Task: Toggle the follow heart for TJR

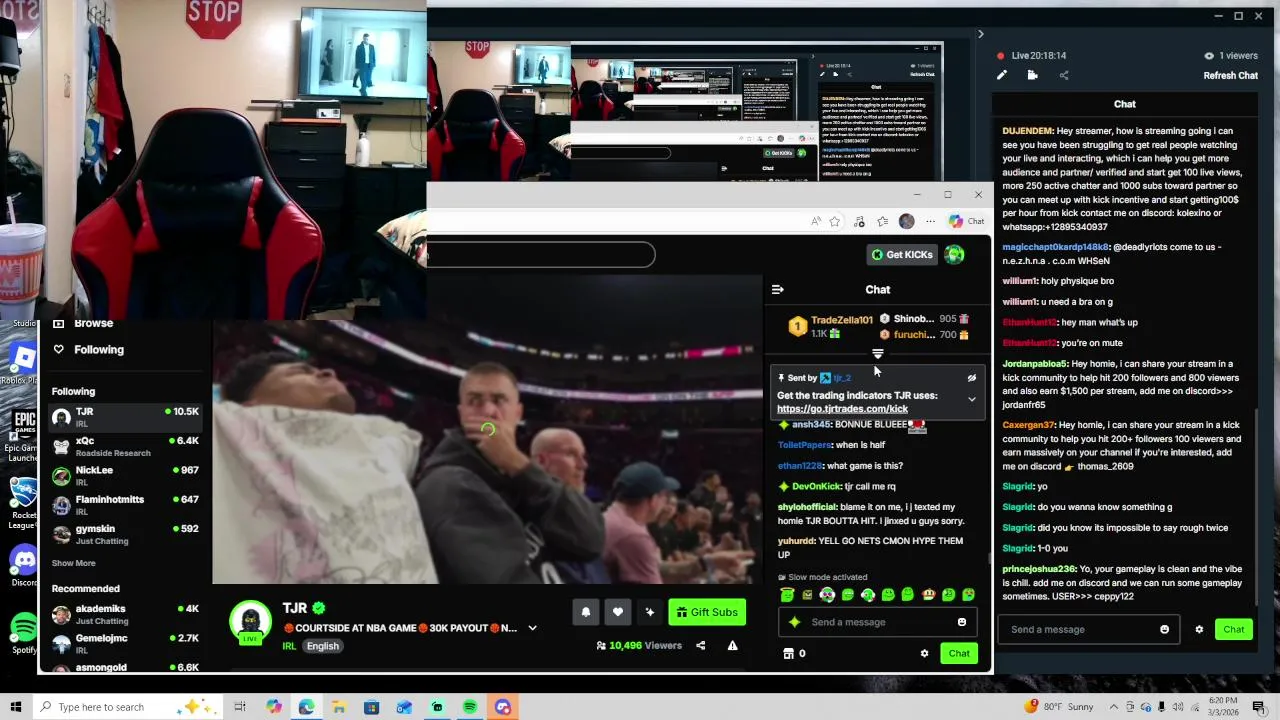Action: tap(618, 613)
